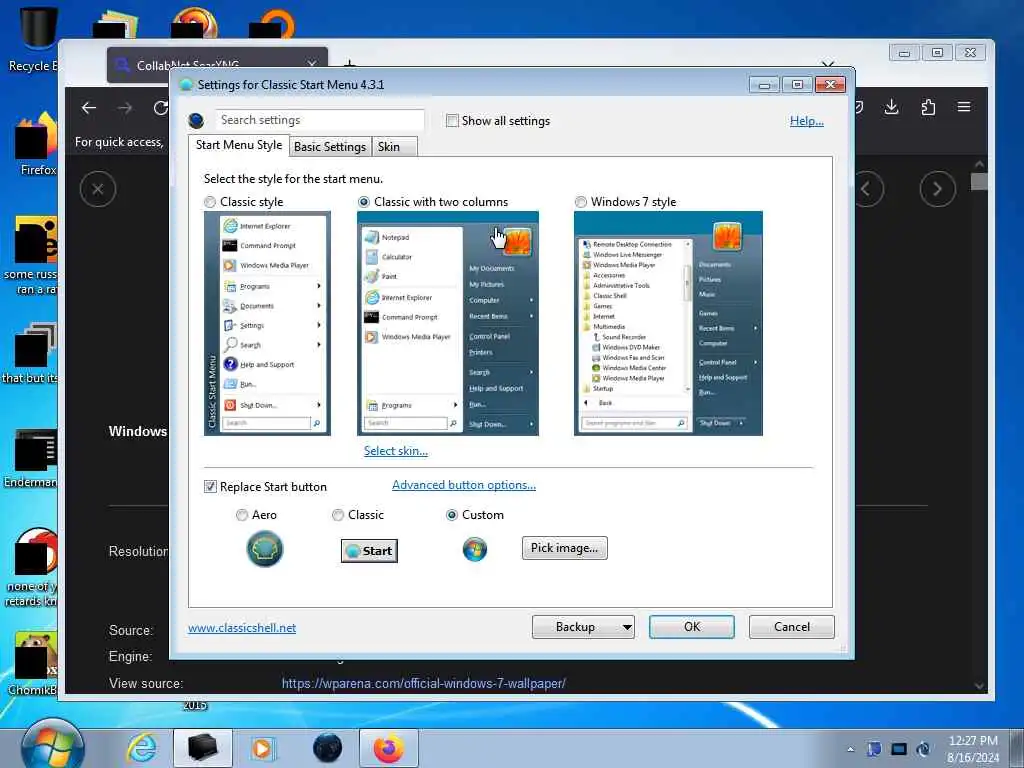1024x768 pixels.
Task: Click OK to apply settings
Action: point(692,627)
